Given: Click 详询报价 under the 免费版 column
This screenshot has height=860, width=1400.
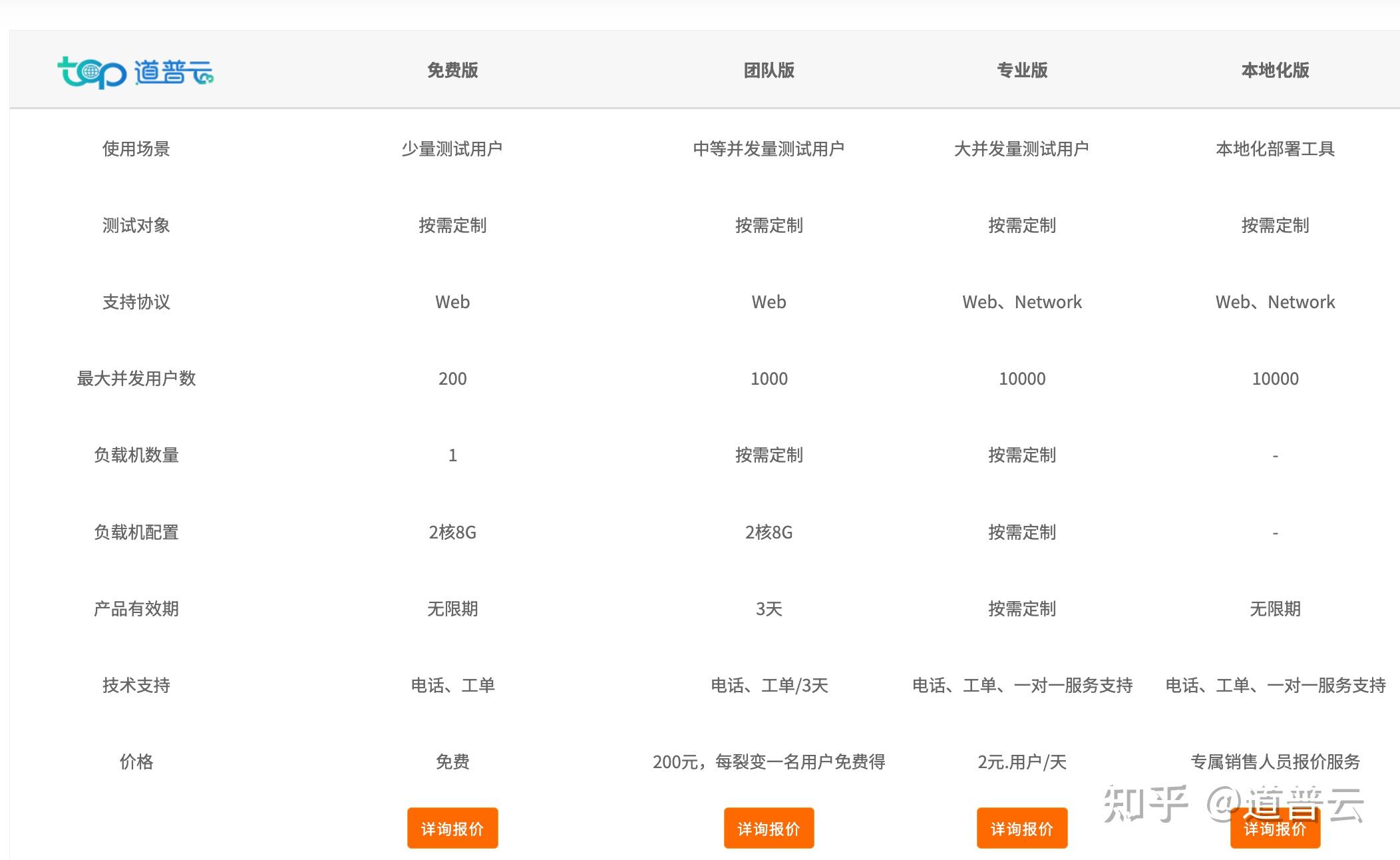Looking at the screenshot, I should (x=452, y=827).
